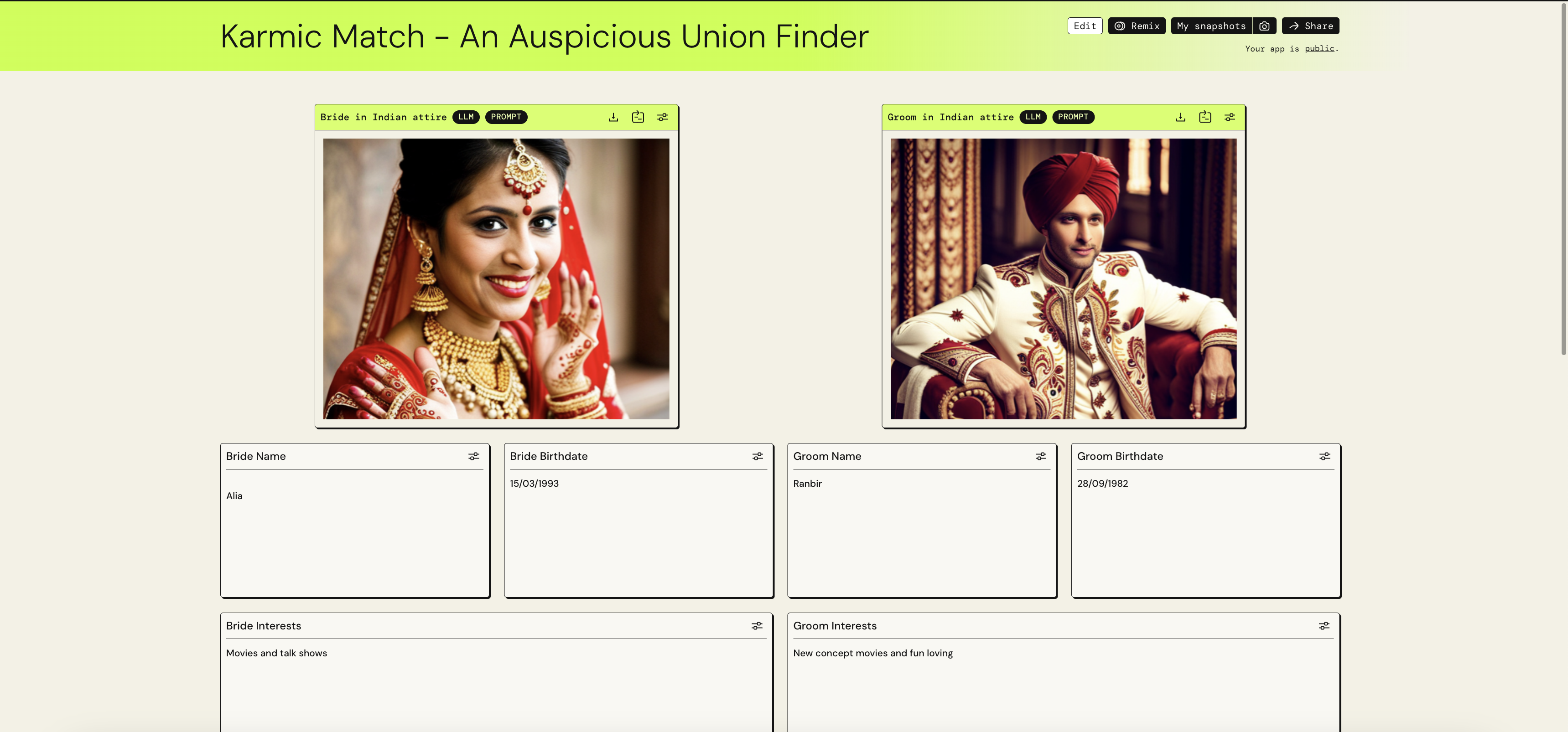Open Bride Birthdate settings icon
This screenshot has height=732, width=1568.
pyautogui.click(x=757, y=456)
